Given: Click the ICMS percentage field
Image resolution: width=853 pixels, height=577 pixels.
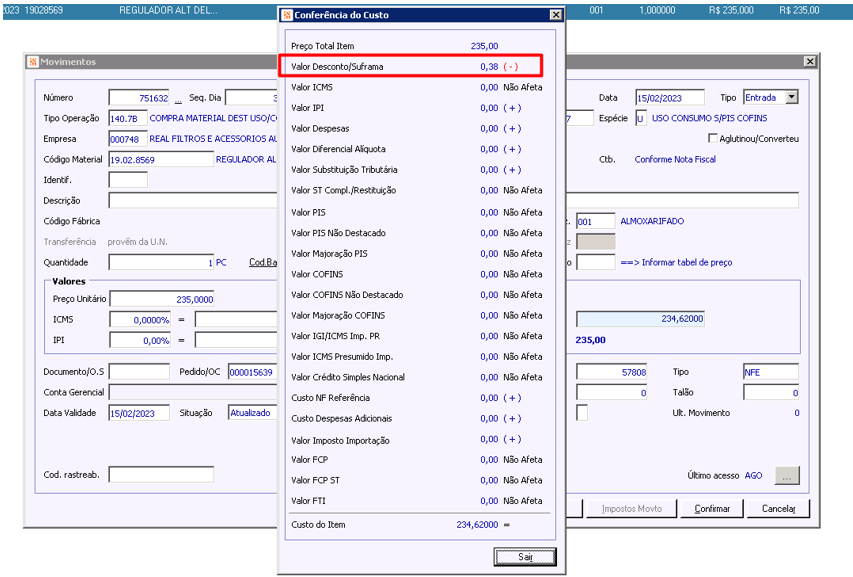Looking at the screenshot, I should click(x=140, y=320).
